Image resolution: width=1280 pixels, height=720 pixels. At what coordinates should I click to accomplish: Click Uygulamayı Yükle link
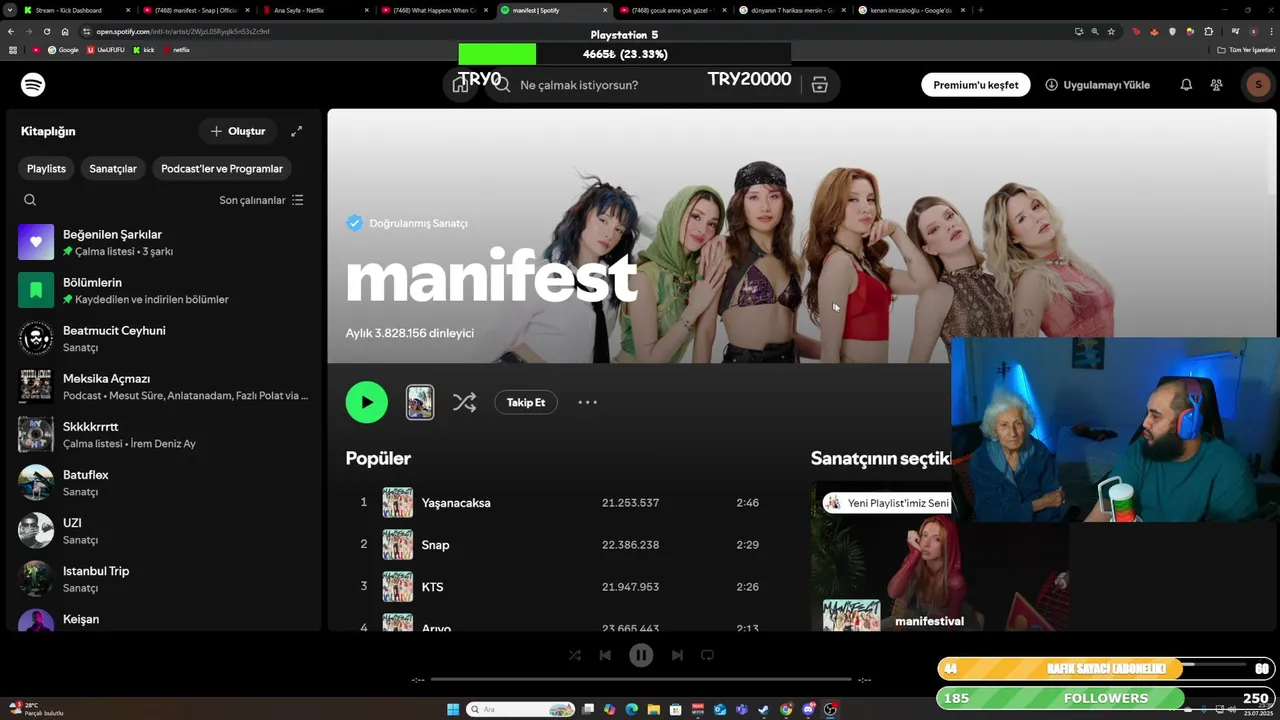1098,85
